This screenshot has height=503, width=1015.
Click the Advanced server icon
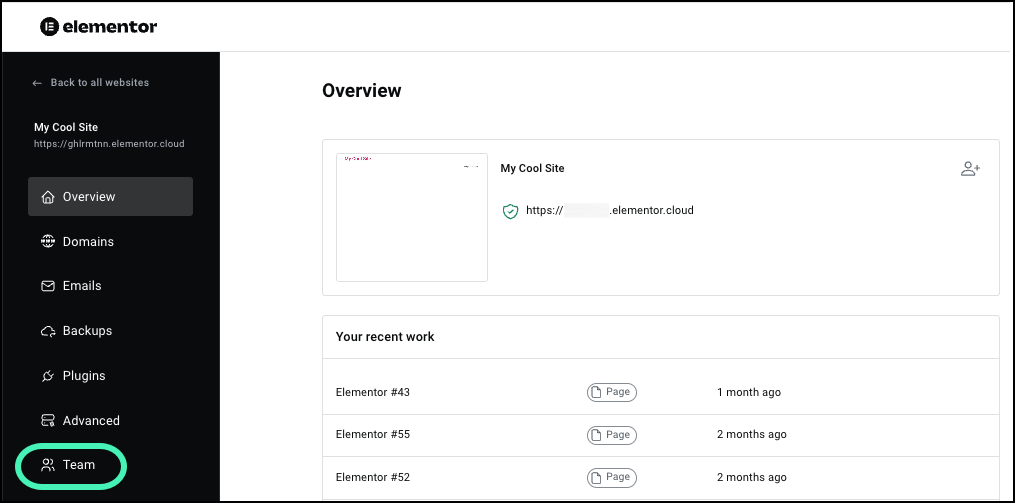[48, 421]
